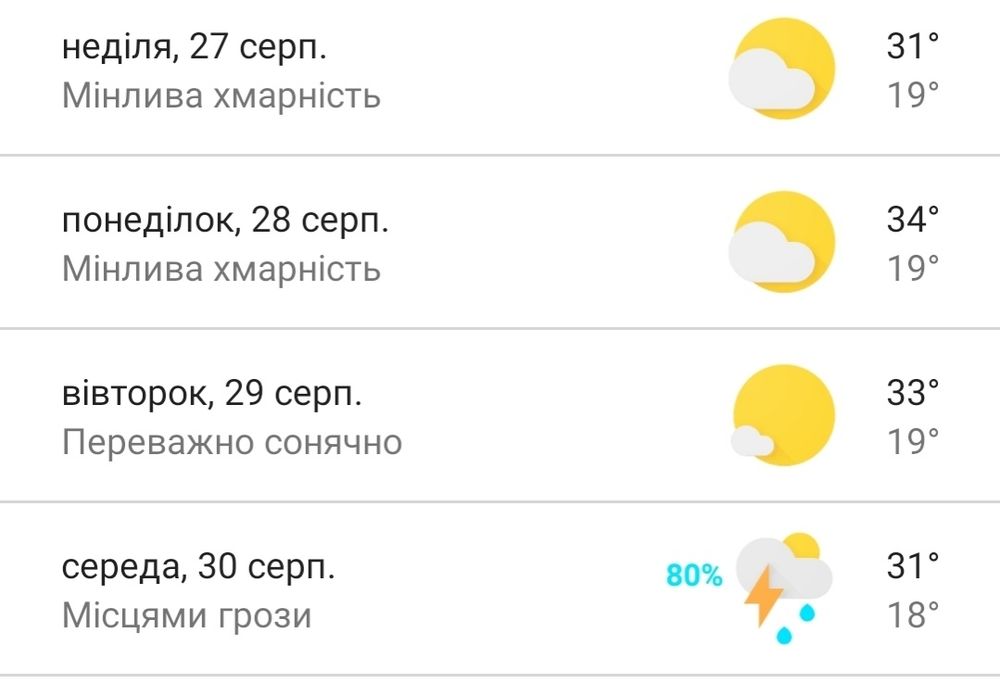Click the 80% precipitation chance label
The height and width of the screenshot is (683, 1000).
click(x=694, y=575)
